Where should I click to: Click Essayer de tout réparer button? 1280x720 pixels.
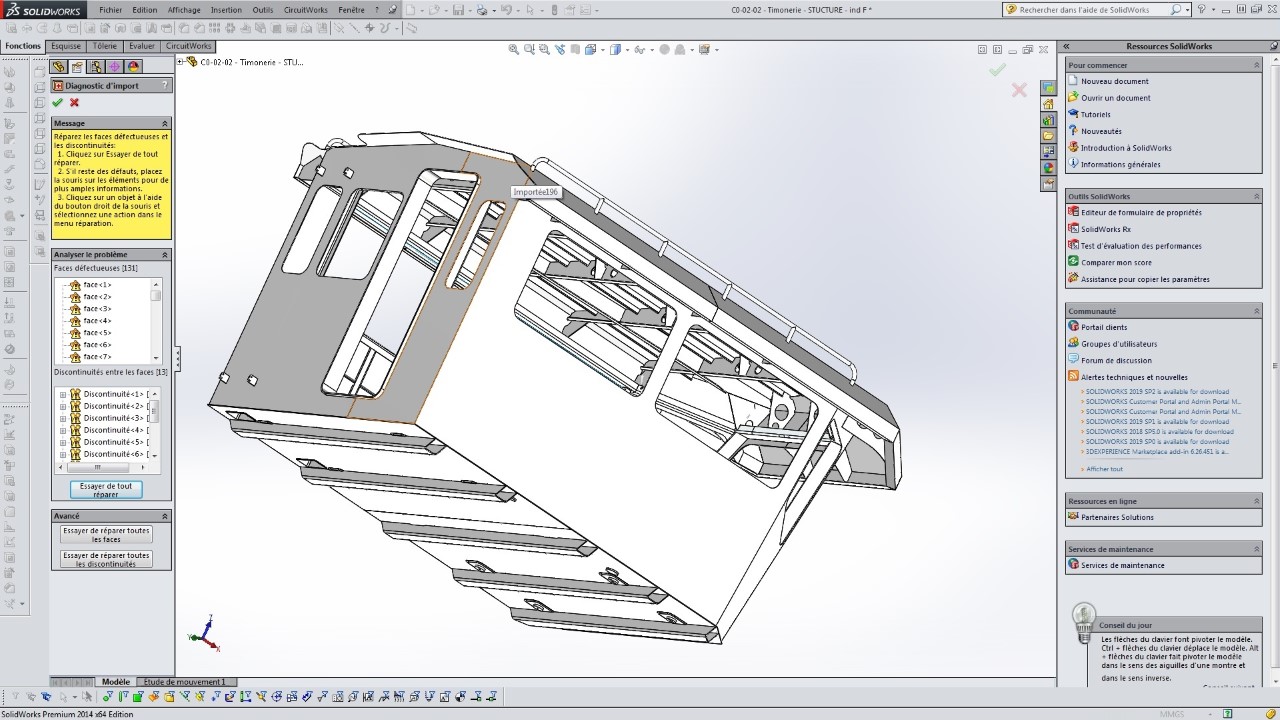pos(106,490)
